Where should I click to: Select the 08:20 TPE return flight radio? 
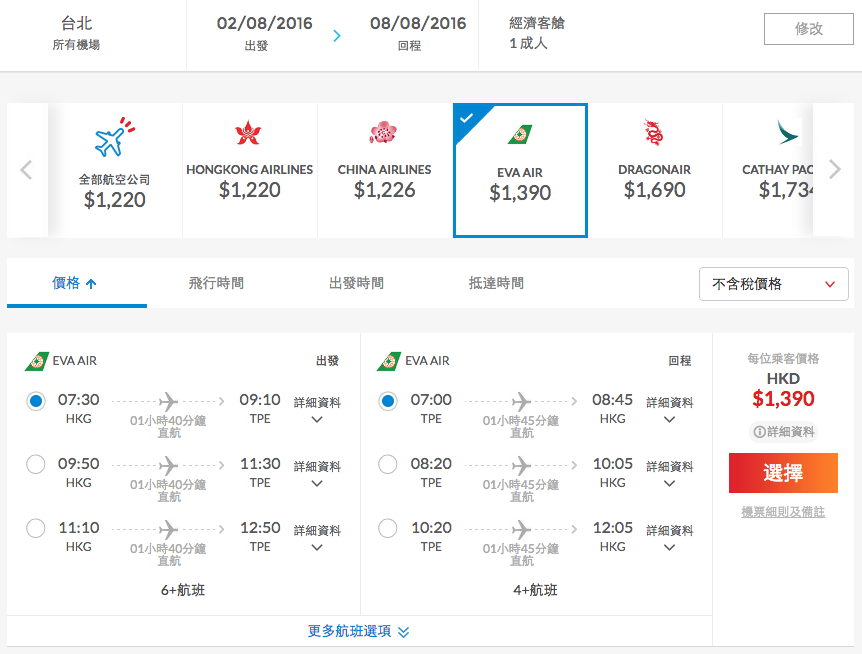[388, 464]
